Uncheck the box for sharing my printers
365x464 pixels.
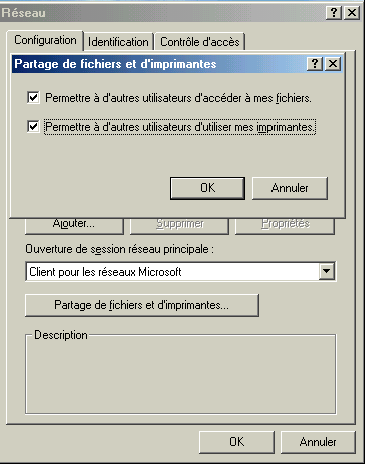point(33,126)
